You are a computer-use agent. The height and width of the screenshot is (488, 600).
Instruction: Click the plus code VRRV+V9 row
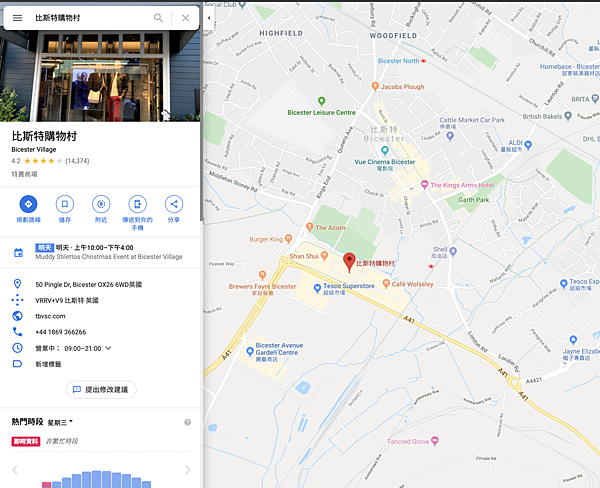(99, 300)
